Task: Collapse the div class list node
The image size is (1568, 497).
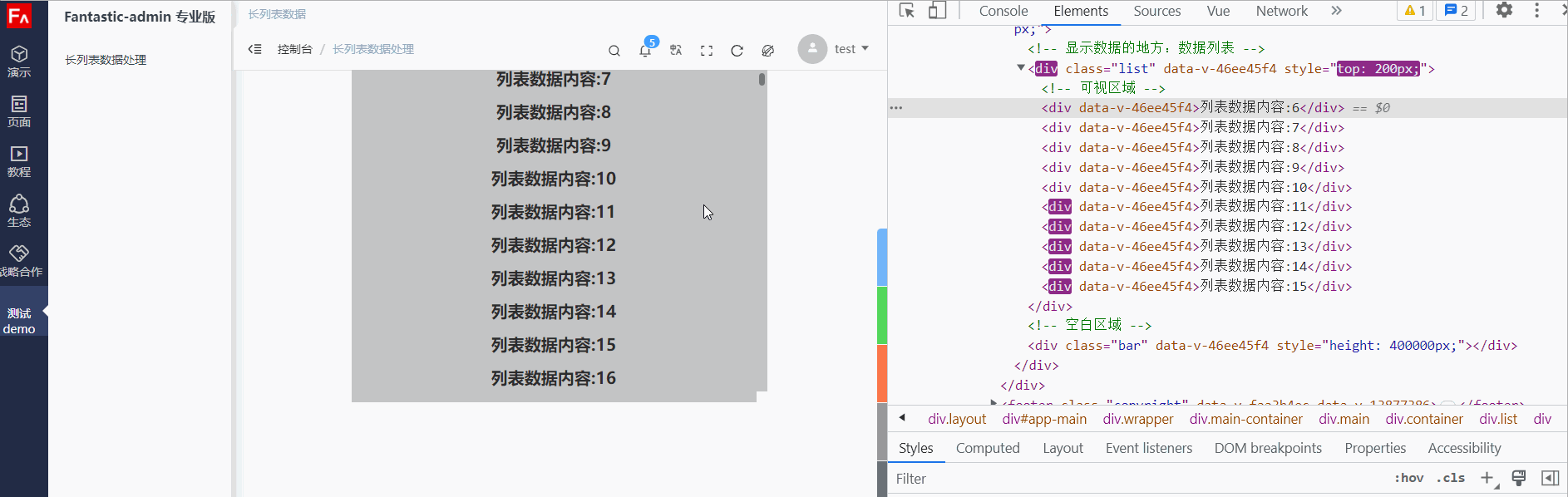Action: coord(1021,68)
